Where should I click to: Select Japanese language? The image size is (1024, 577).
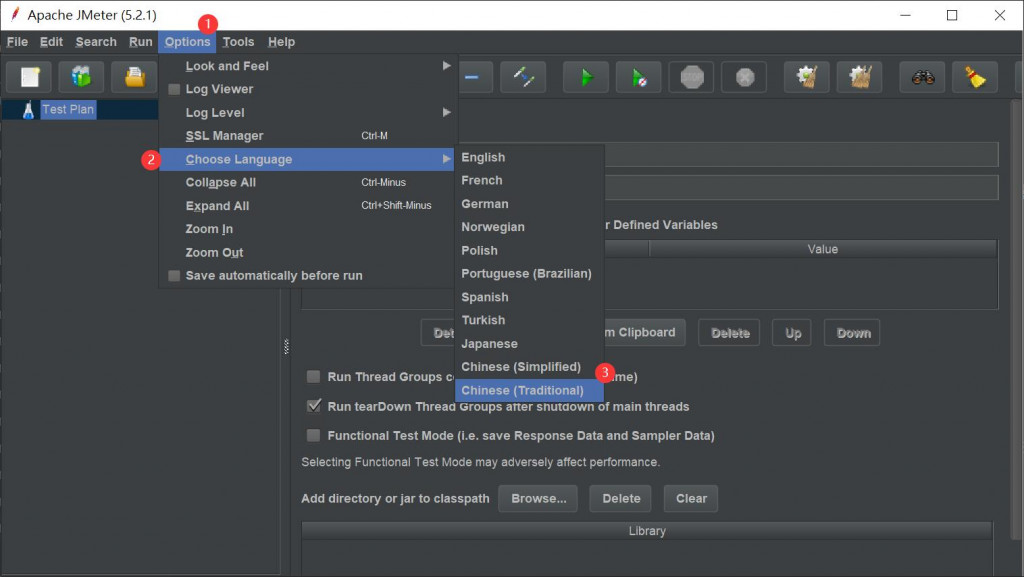pyautogui.click(x=530, y=344)
